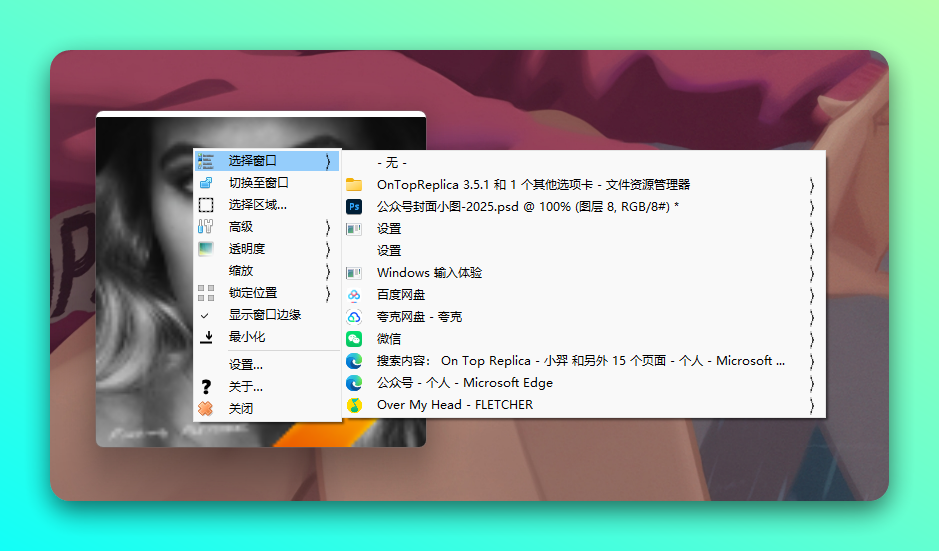Image resolution: width=939 pixels, height=551 pixels.
Task: Select the 公众号封面小图-2025.psd window entry
Action: [x=583, y=207]
